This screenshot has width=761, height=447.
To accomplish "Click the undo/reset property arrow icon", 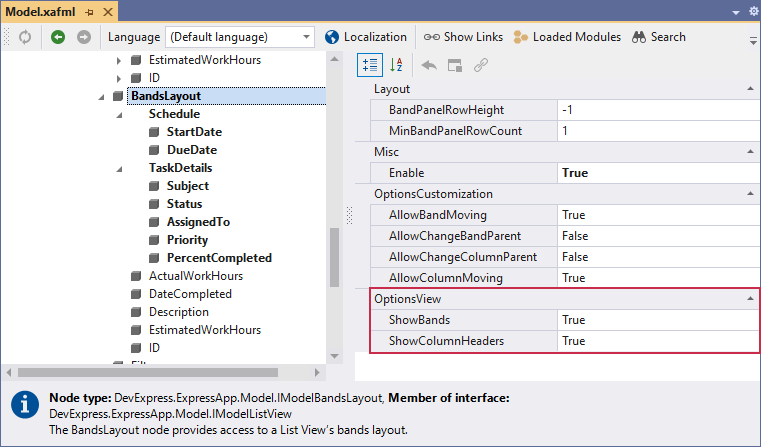I will point(429,65).
